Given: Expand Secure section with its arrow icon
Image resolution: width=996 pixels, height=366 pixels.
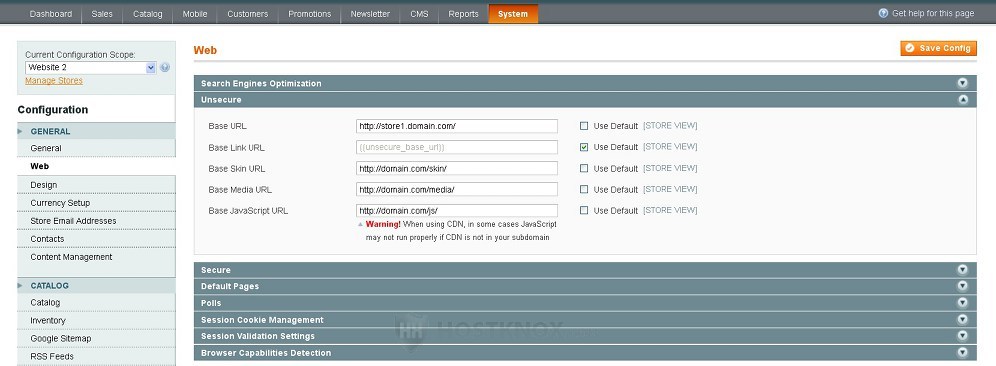Looking at the screenshot, I should [962, 269].
